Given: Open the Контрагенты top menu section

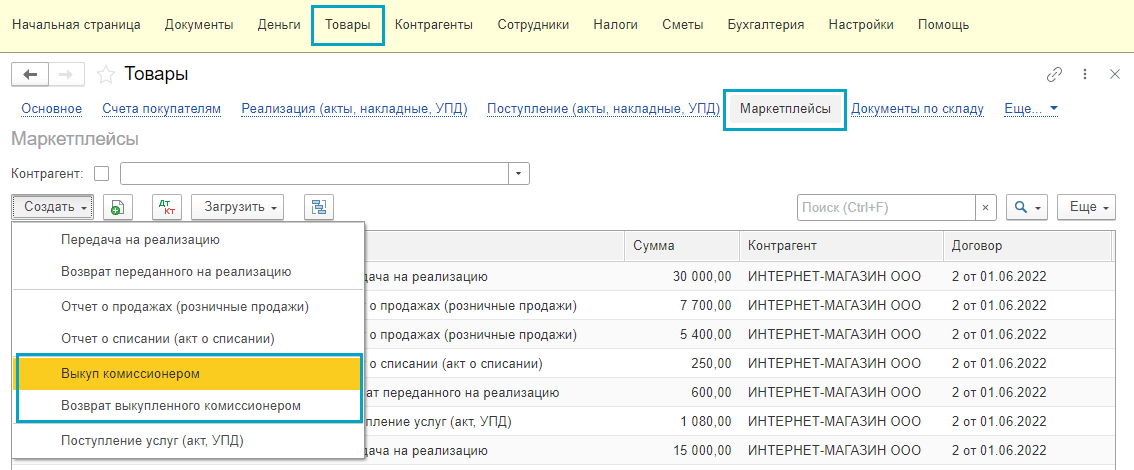Looking at the screenshot, I should 434,25.
